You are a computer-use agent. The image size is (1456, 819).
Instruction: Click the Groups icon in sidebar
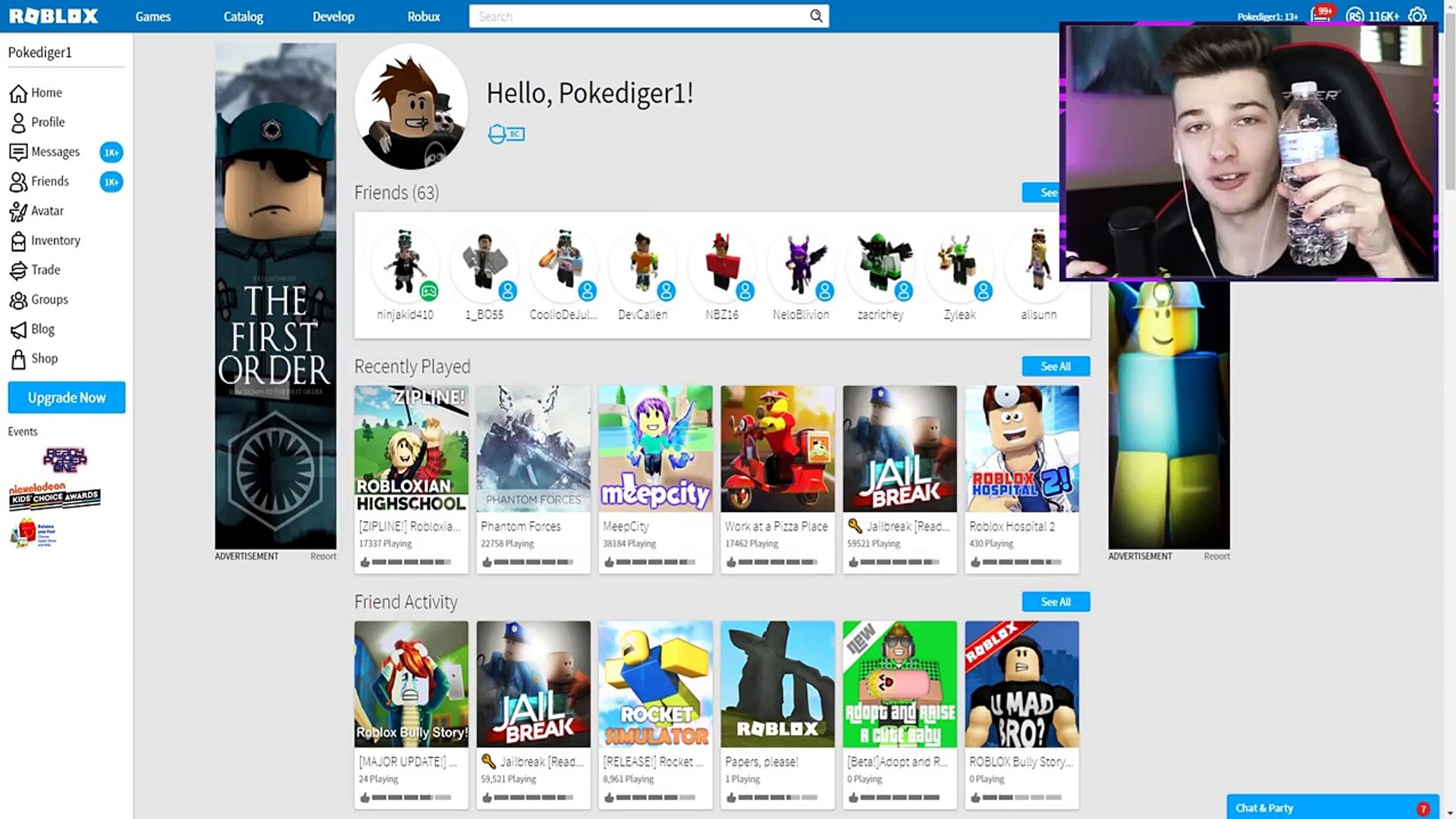(18, 300)
